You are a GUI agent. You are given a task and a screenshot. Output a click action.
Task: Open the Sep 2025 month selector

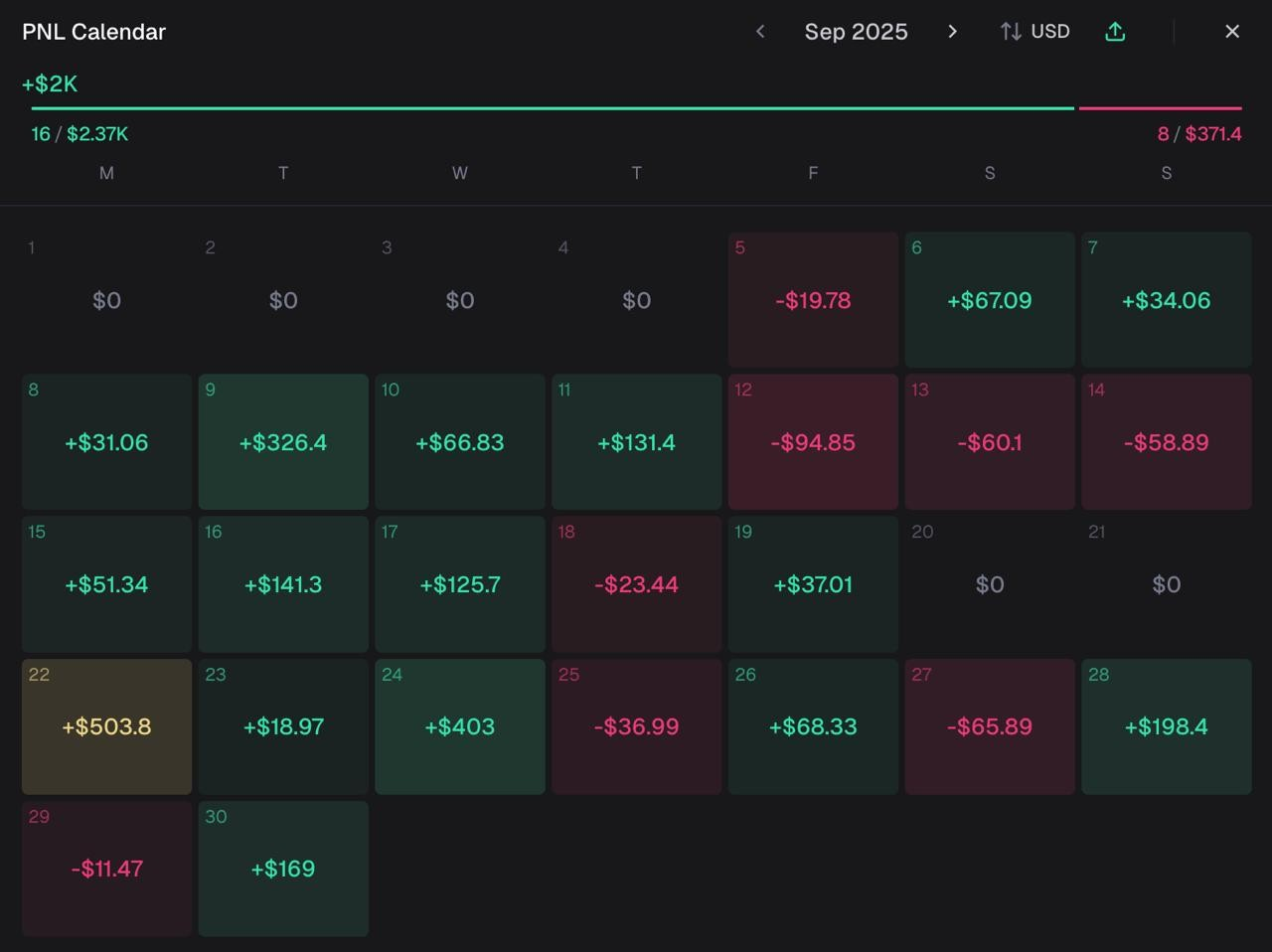[856, 32]
